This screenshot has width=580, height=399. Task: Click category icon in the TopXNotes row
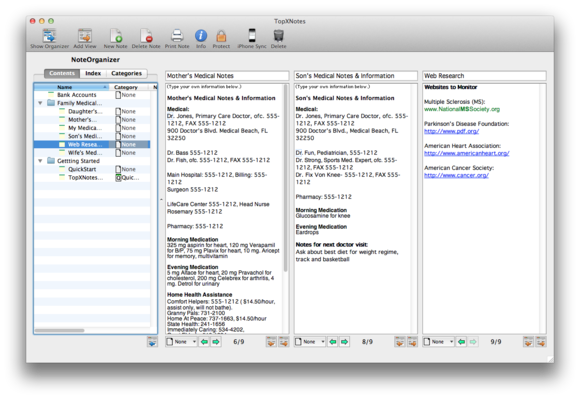click(x=118, y=177)
